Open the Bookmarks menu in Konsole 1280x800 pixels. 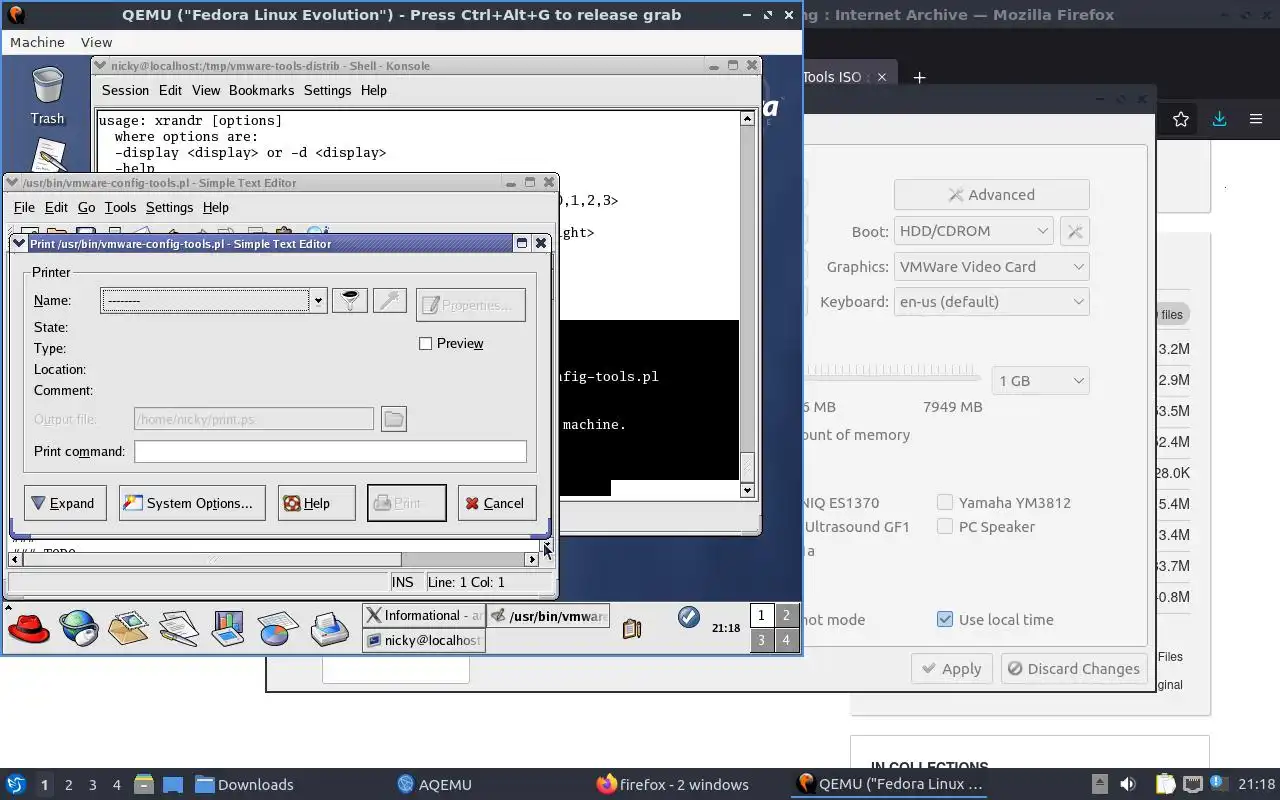pos(261,90)
